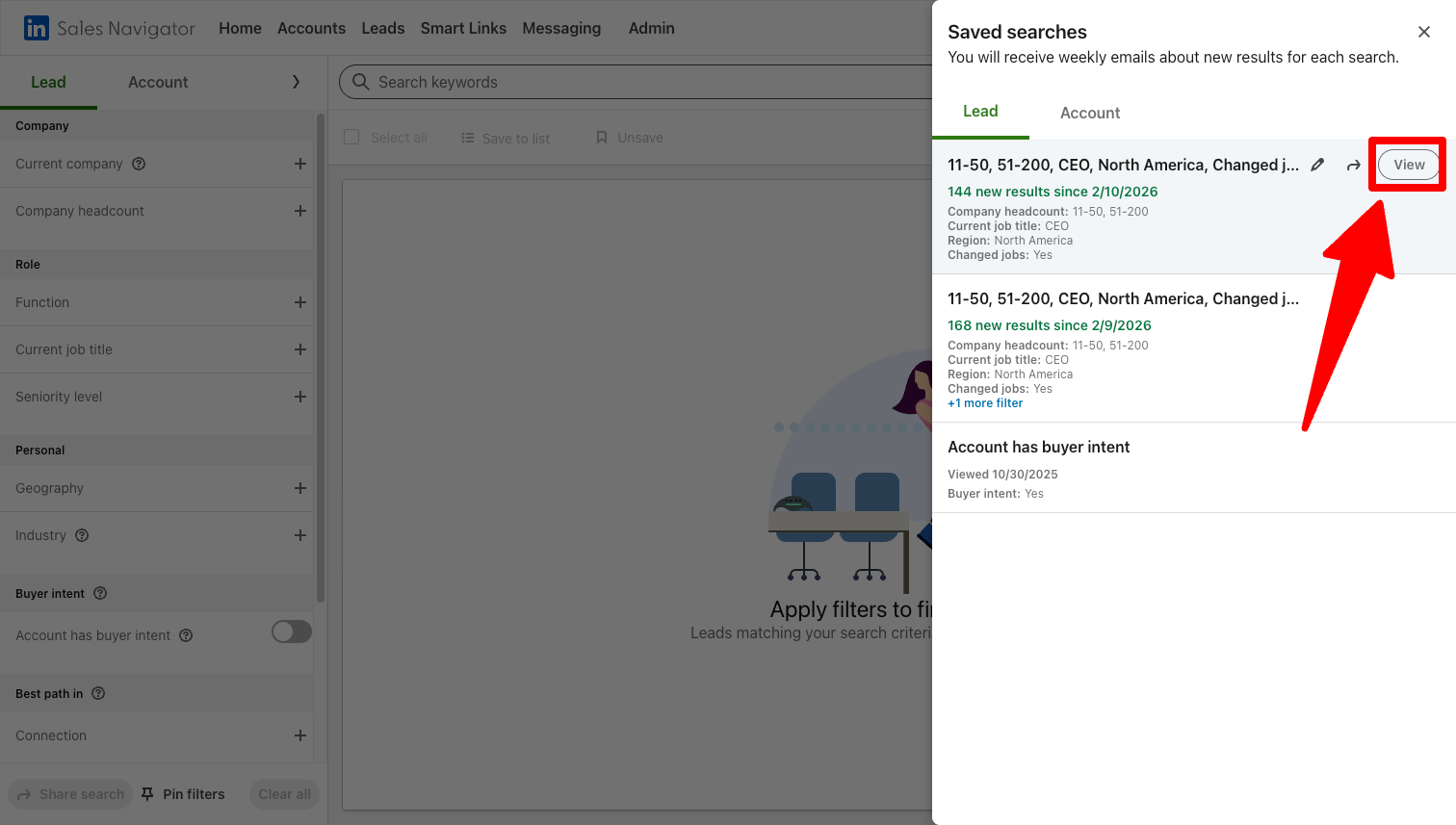Expand Company headcount filter

[300, 211]
